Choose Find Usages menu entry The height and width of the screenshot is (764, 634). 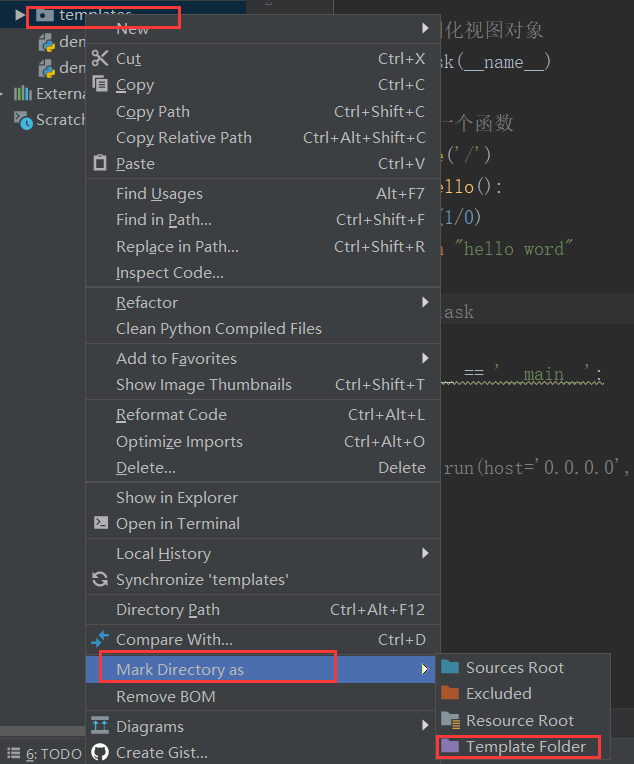click(x=263, y=193)
